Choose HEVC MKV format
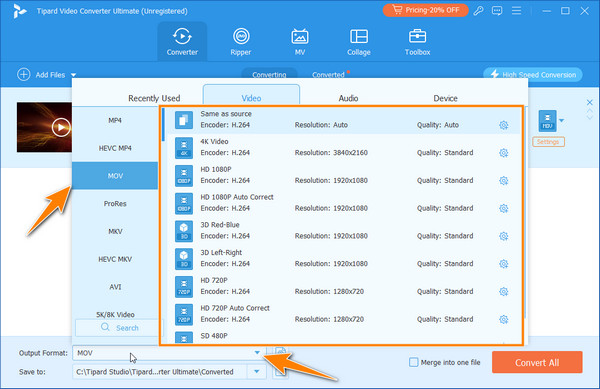The image size is (600, 389). [x=115, y=259]
